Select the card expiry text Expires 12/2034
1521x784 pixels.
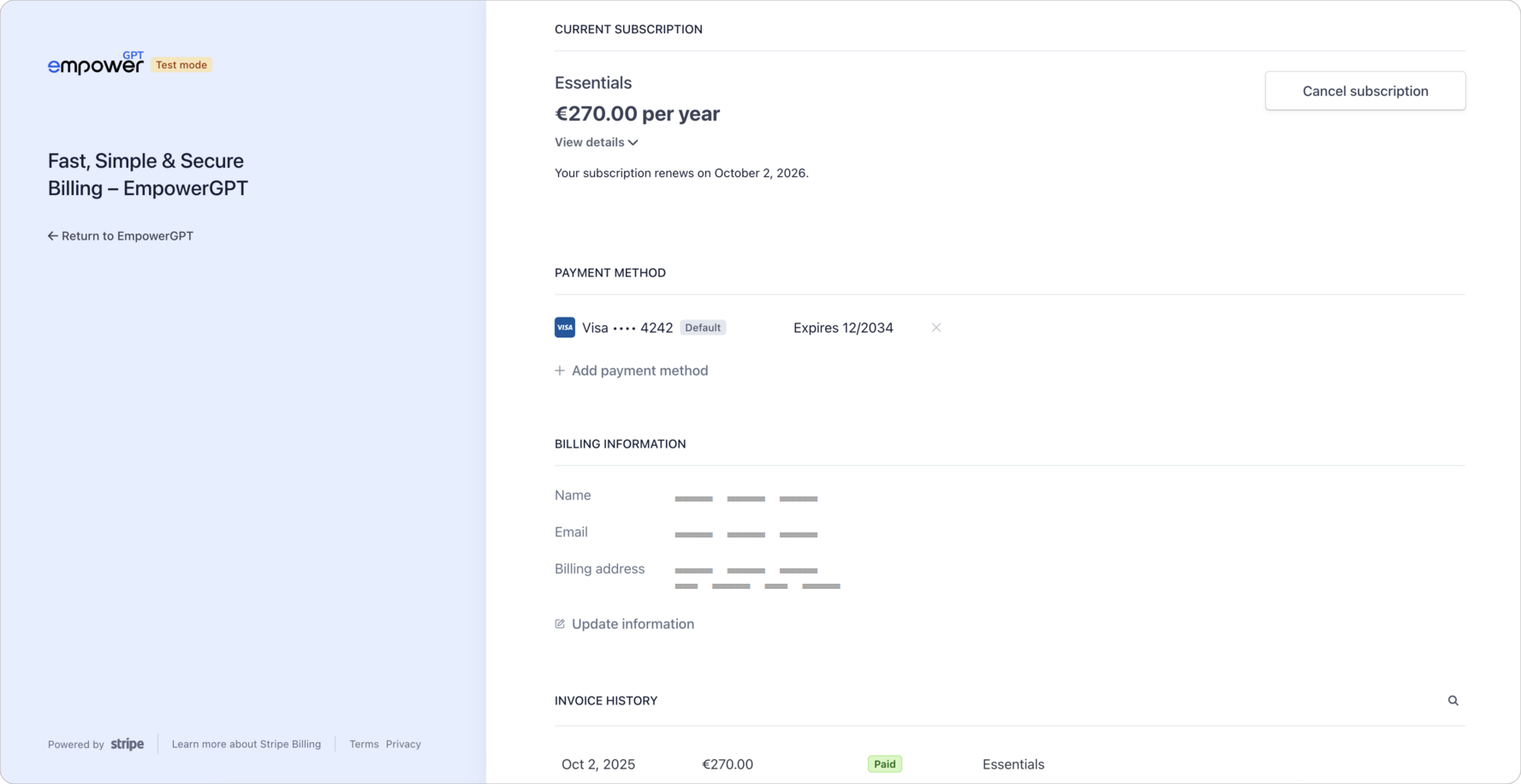coord(843,328)
